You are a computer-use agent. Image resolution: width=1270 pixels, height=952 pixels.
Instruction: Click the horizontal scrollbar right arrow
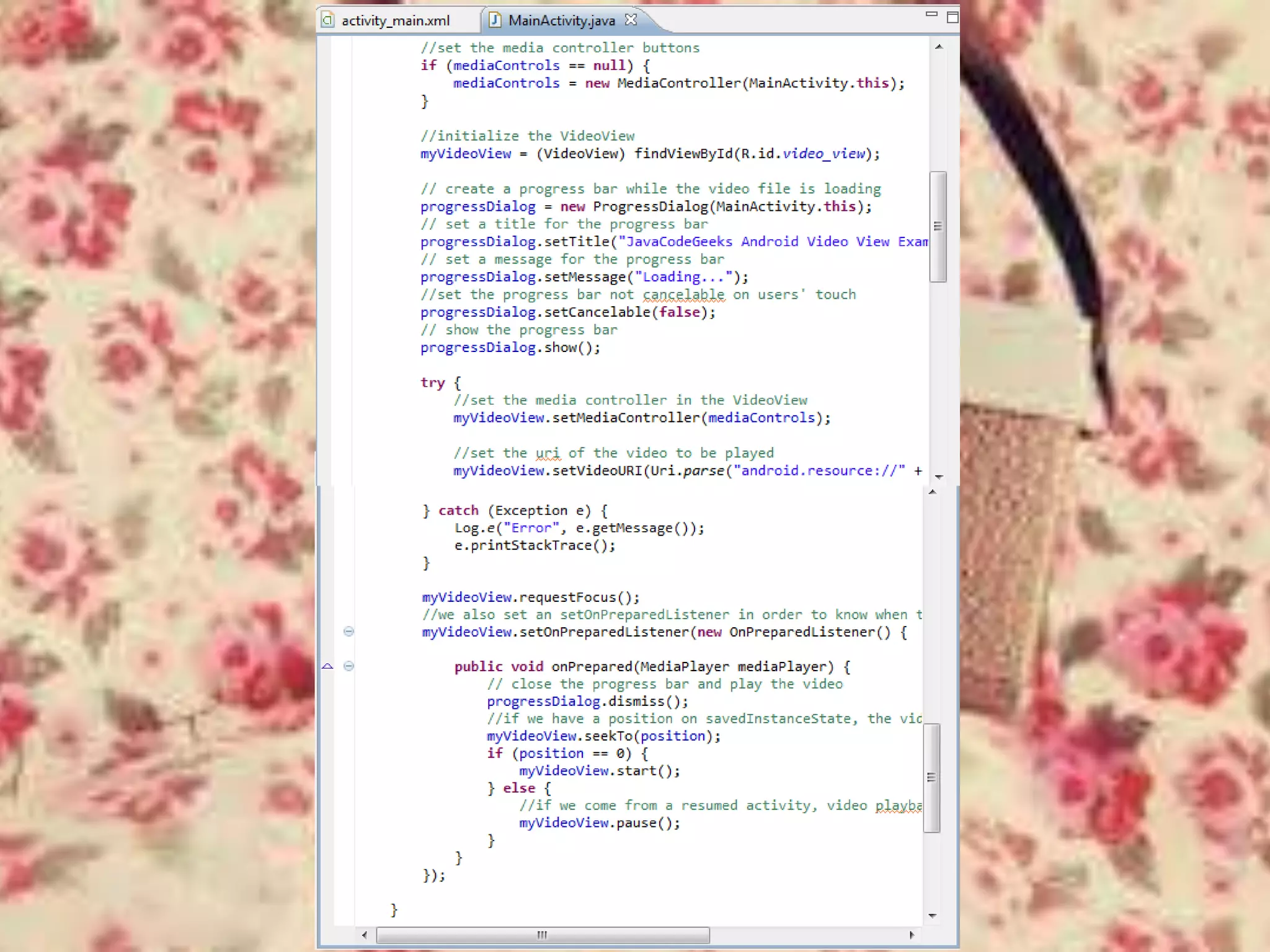(911, 935)
